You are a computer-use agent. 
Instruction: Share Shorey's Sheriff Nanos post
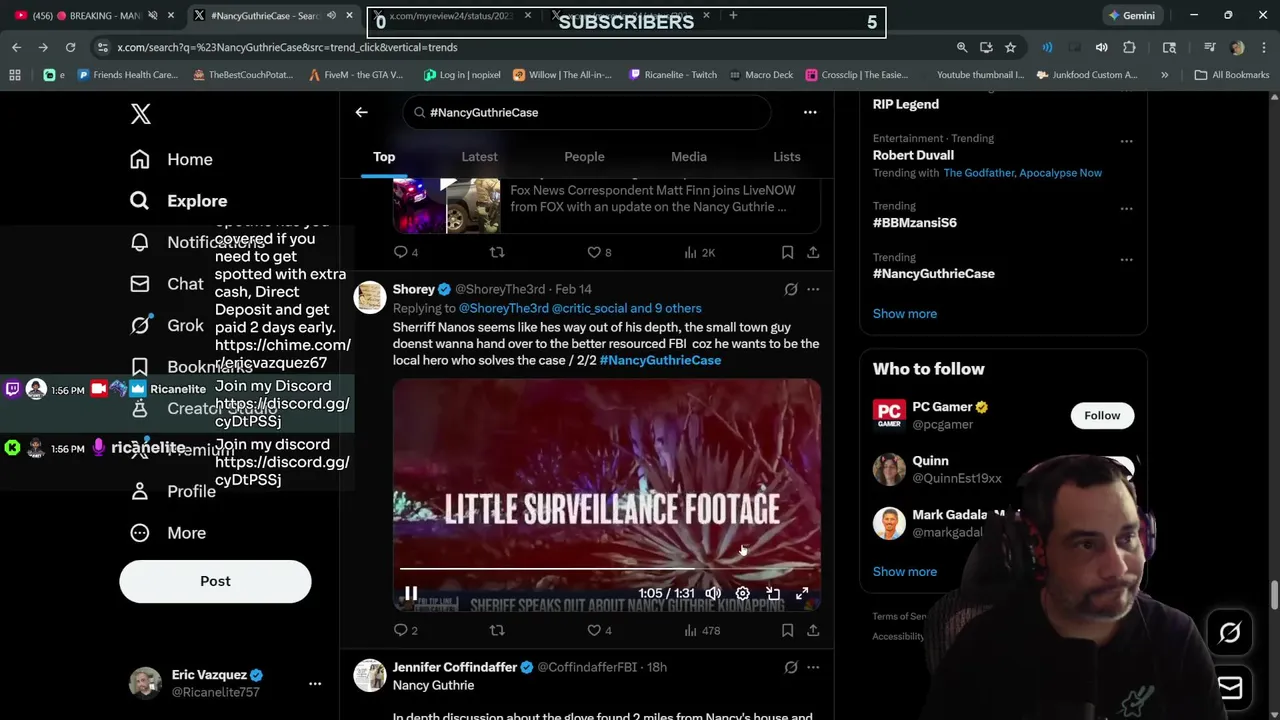click(x=813, y=630)
